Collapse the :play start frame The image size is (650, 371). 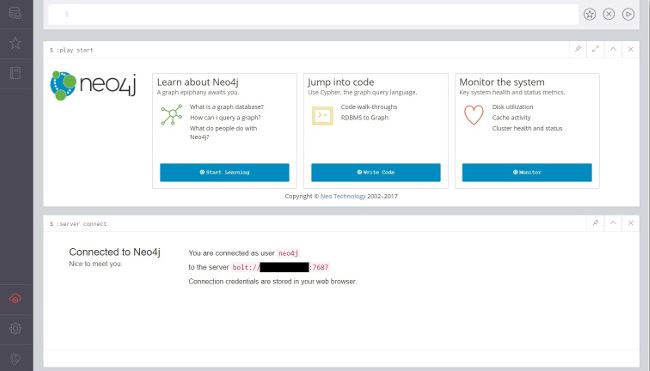(613, 49)
